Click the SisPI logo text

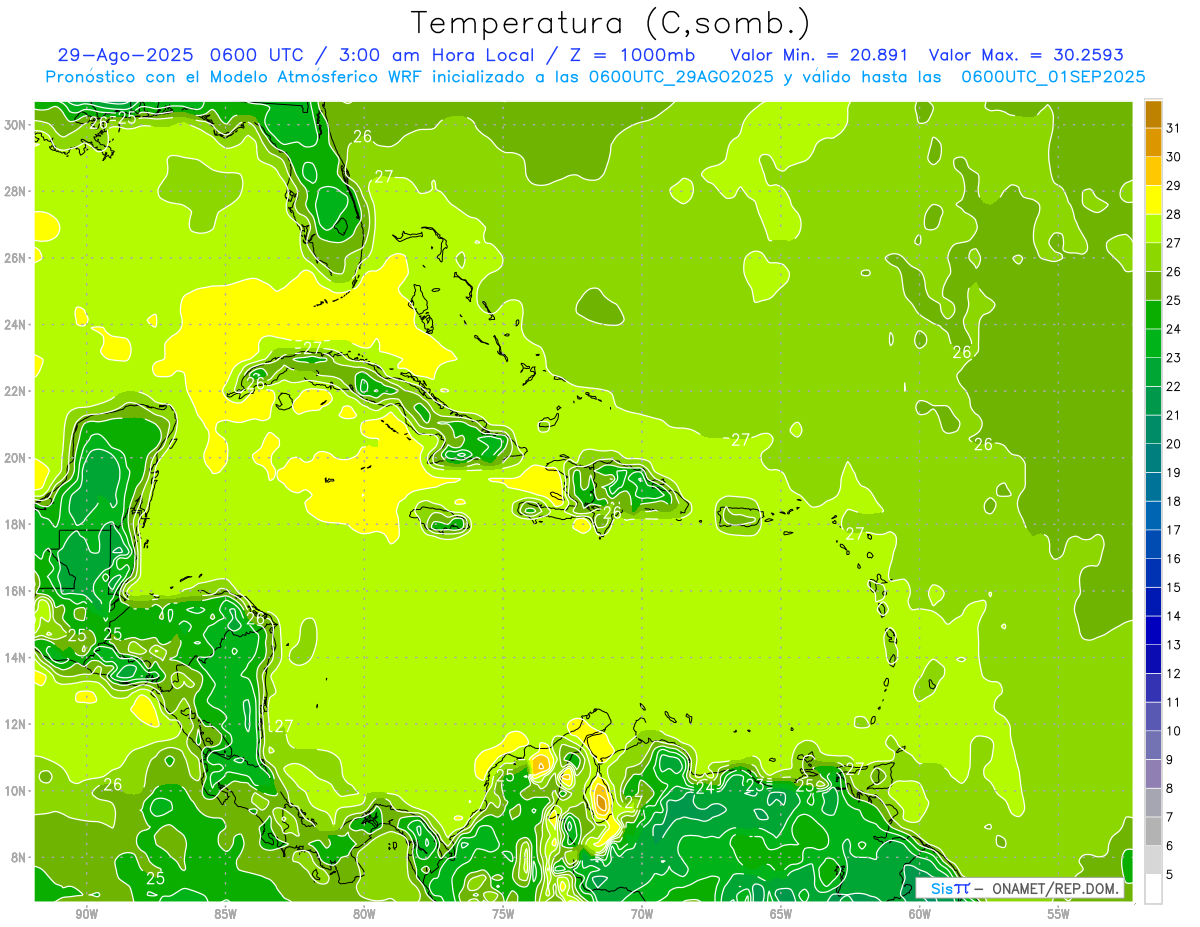(x=949, y=889)
